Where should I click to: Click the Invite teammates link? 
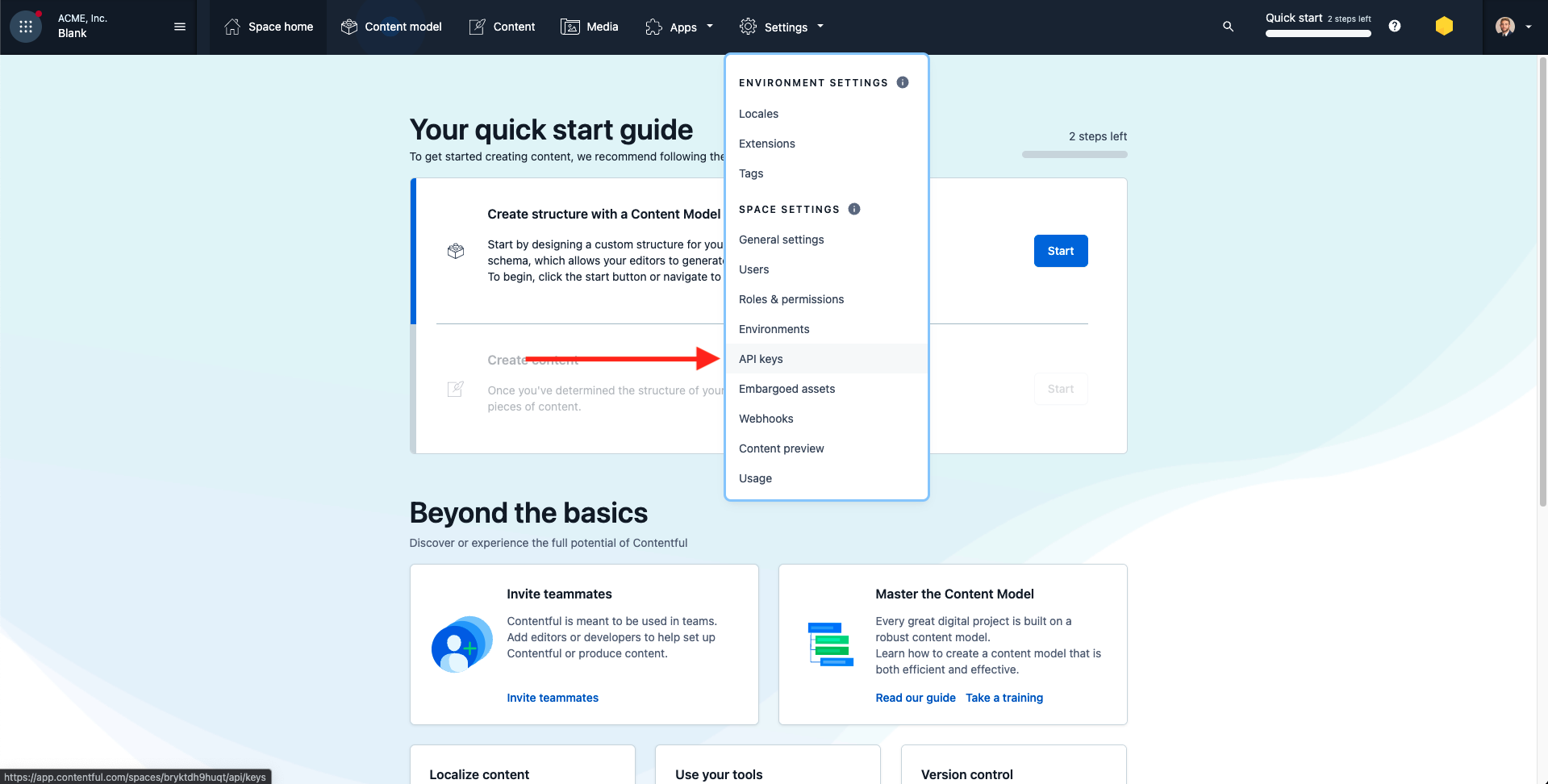pos(553,698)
